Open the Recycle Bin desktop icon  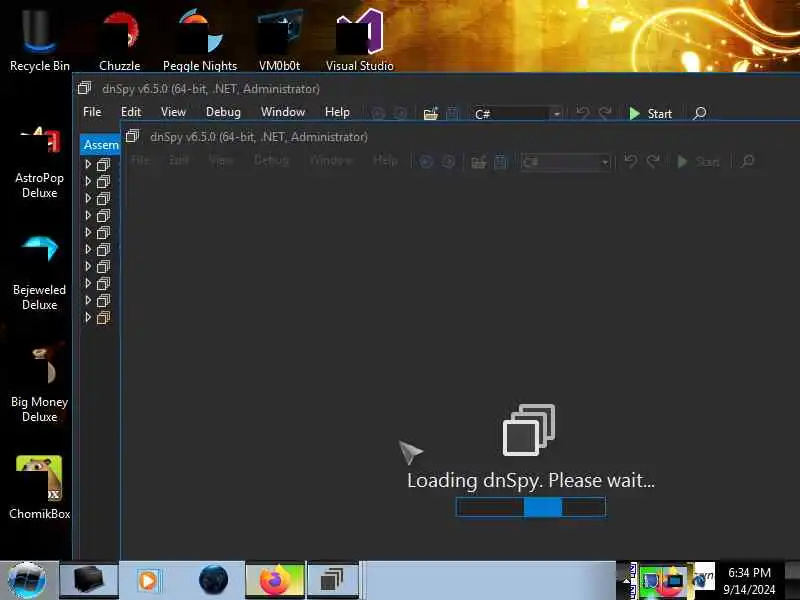[x=39, y=40]
